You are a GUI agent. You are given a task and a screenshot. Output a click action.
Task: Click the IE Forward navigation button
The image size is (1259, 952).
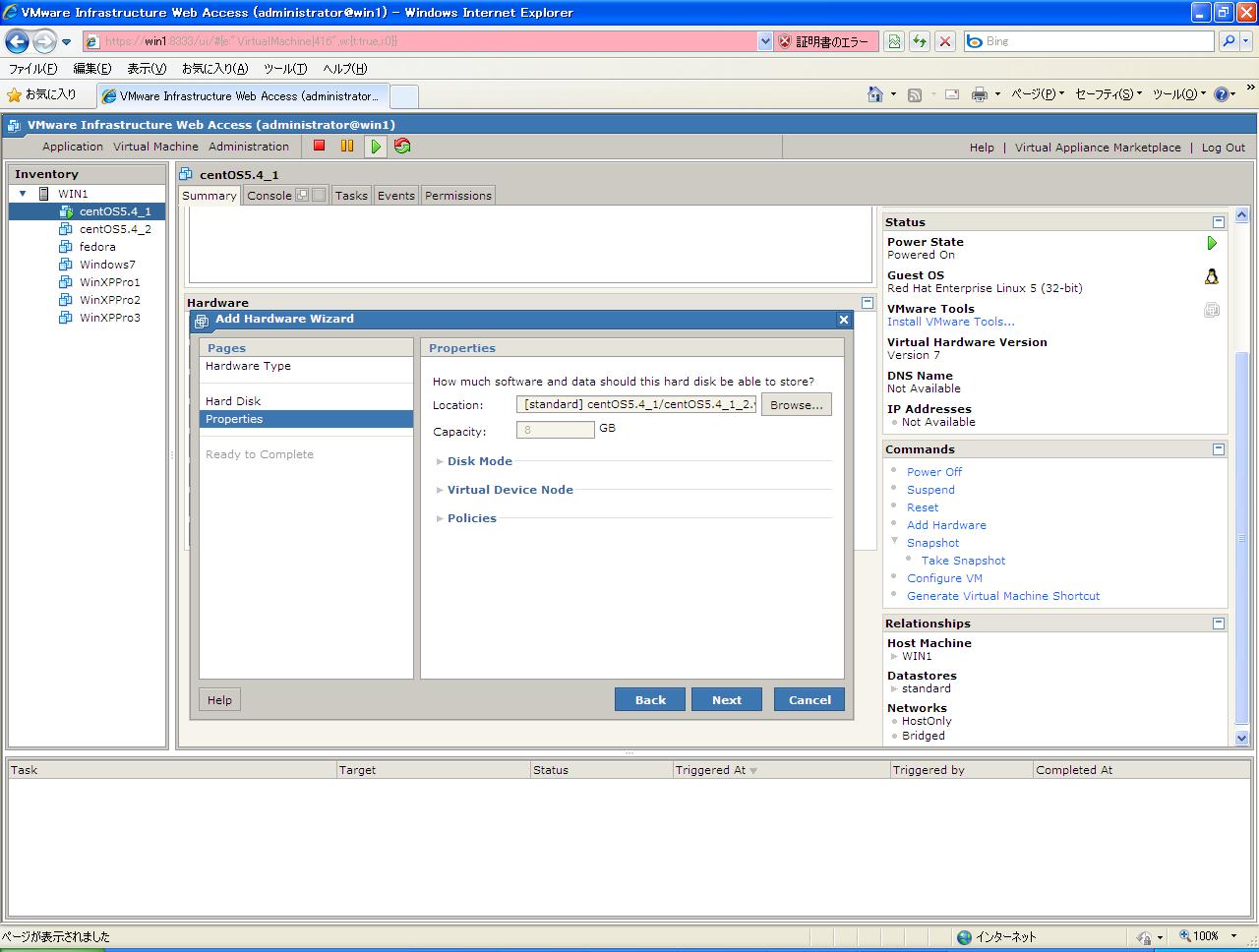coord(44,41)
